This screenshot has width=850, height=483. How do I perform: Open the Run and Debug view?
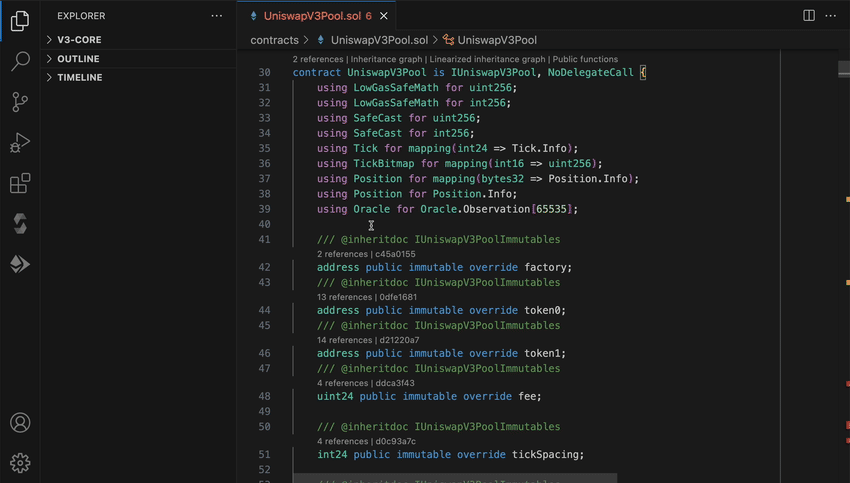[20, 143]
